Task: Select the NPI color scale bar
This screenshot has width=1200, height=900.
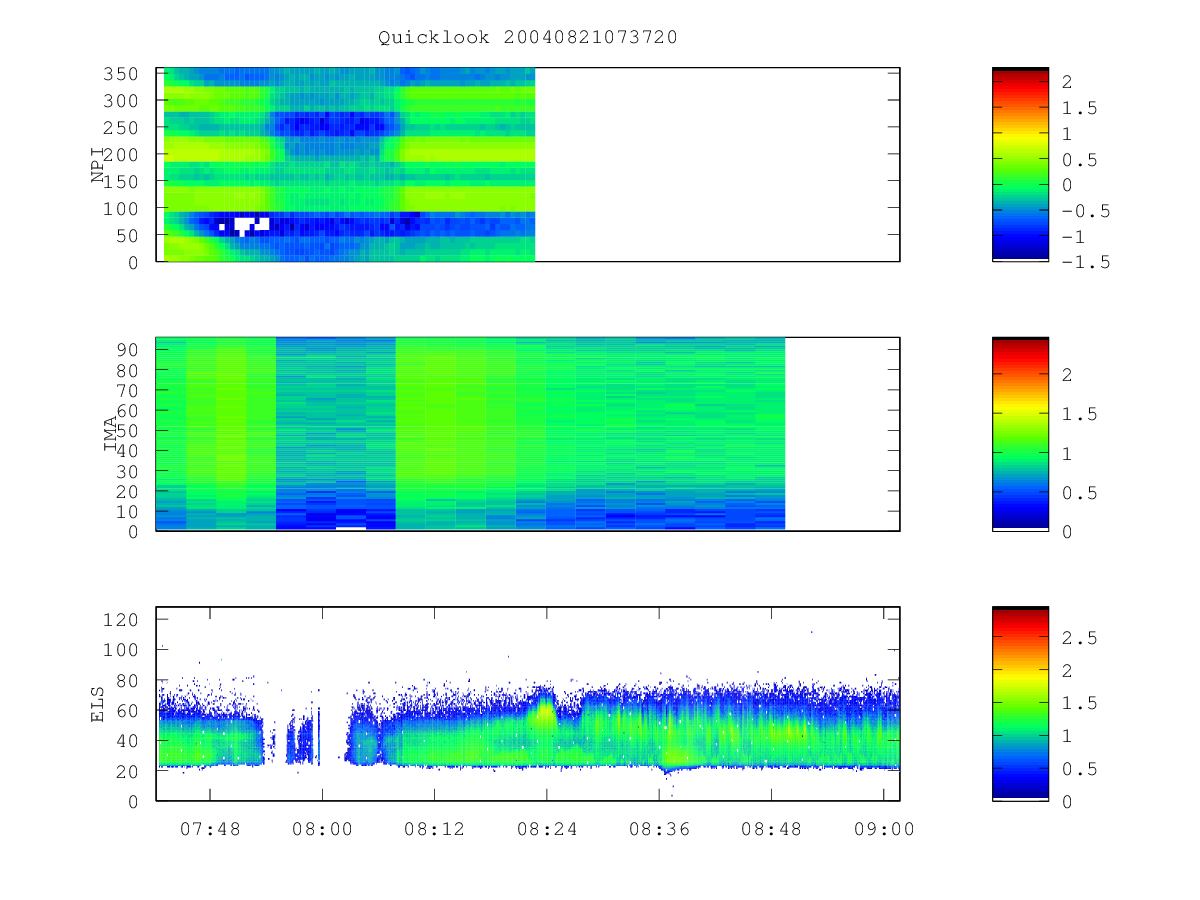Action: pyautogui.click(x=1020, y=165)
